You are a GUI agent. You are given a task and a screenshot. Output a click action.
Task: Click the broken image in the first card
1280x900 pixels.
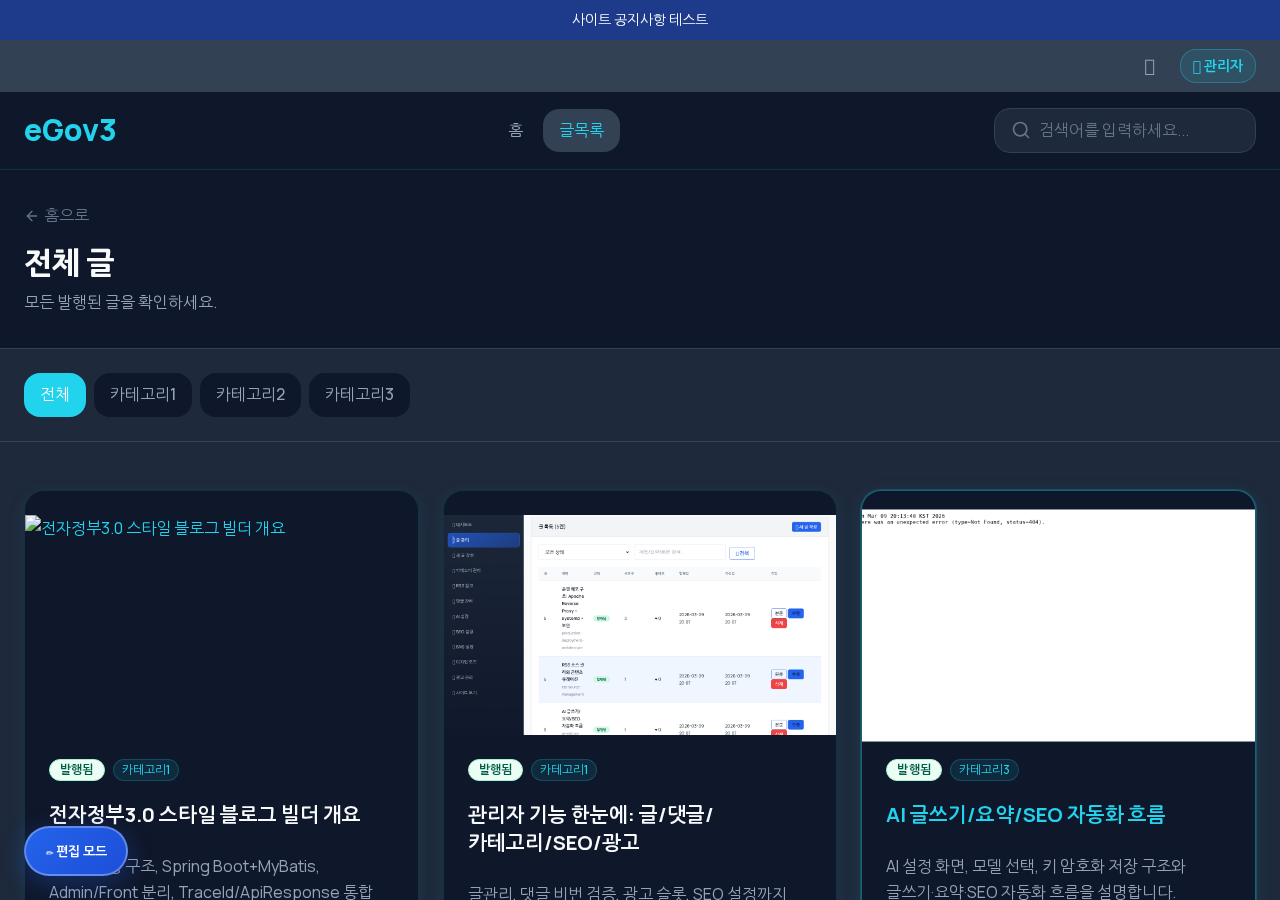156,527
